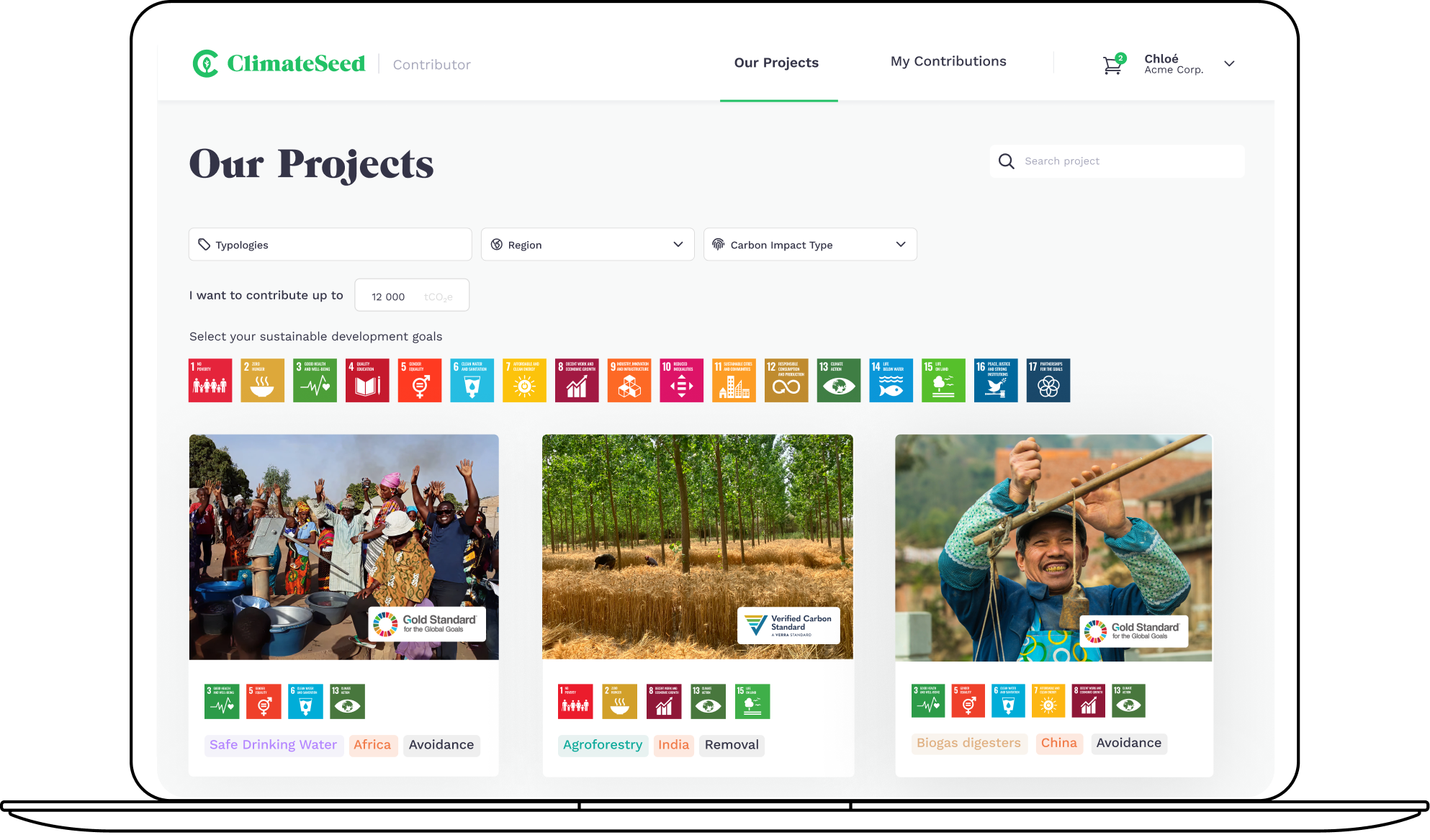Select SDG 14 Life Below Water tile
Screen dimensions: 1430x840
coord(891,380)
